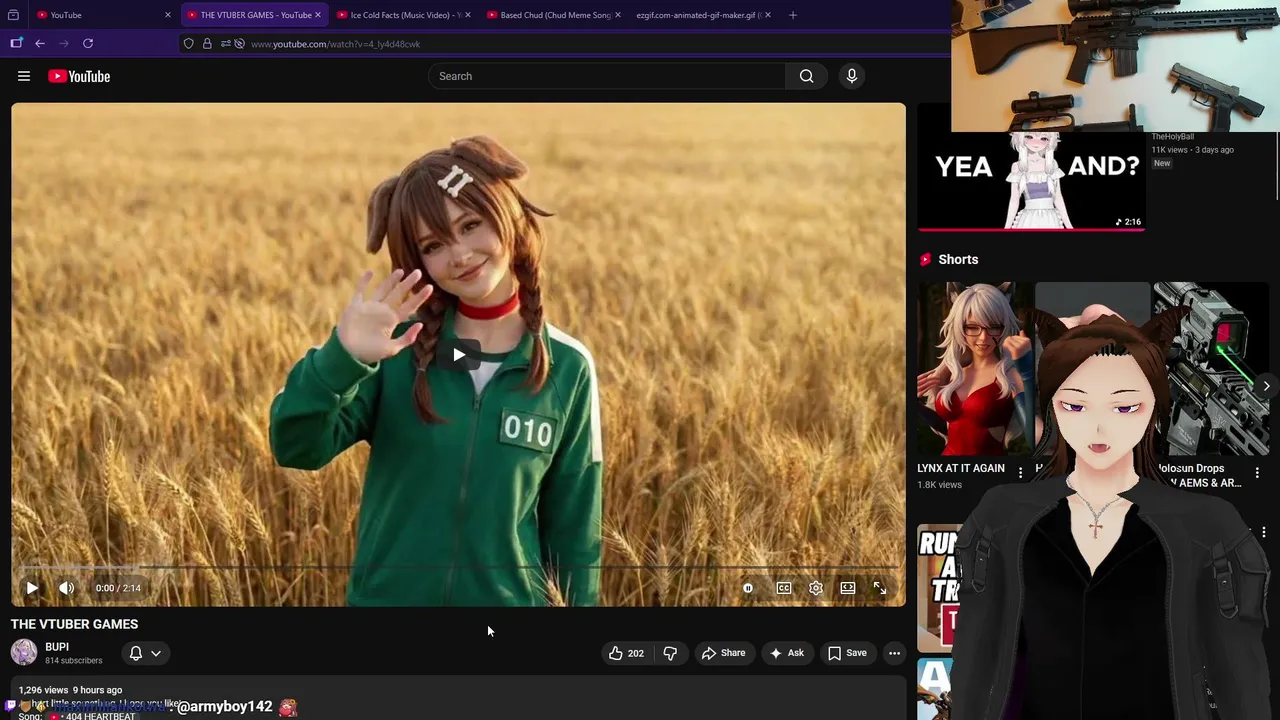
Task: Mute the video with the speaker icon
Action: (66, 588)
